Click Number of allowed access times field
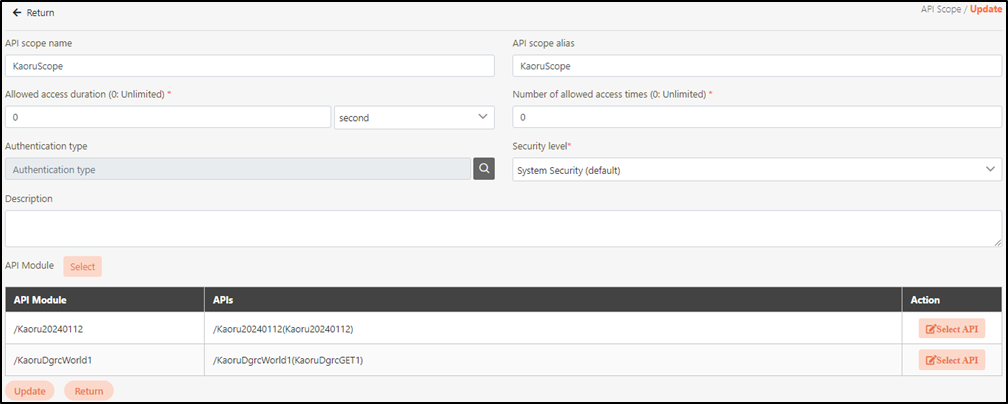Image resolution: width=1008 pixels, height=404 pixels. [x=756, y=117]
